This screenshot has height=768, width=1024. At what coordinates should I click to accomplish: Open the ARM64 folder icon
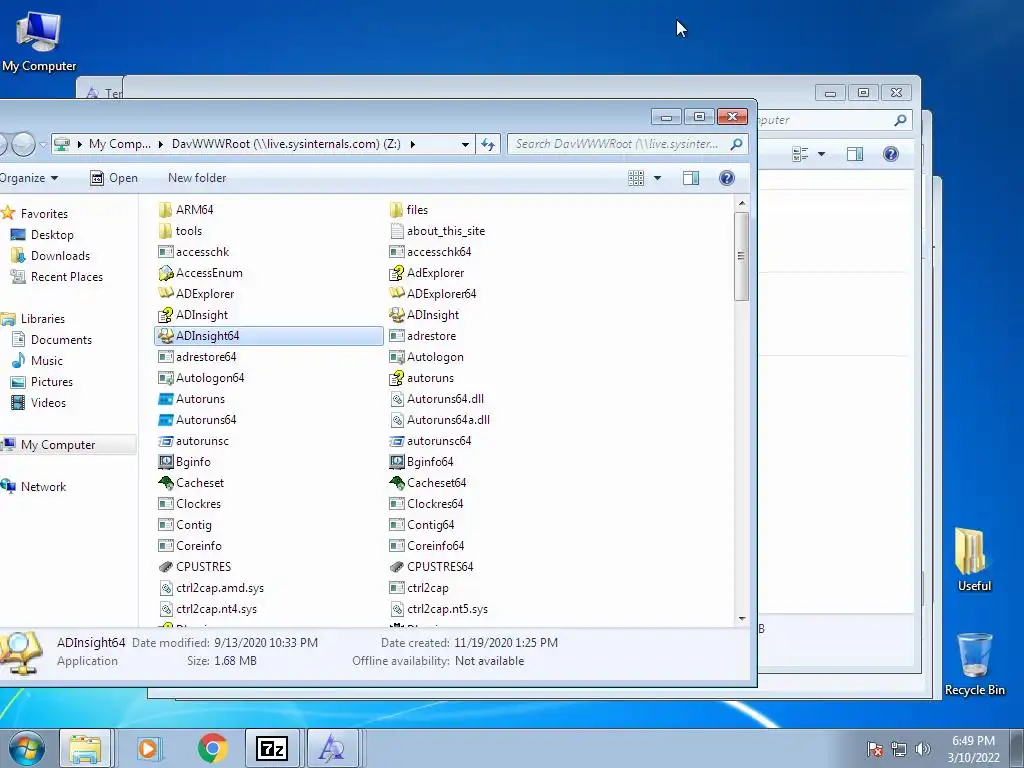[165, 210]
